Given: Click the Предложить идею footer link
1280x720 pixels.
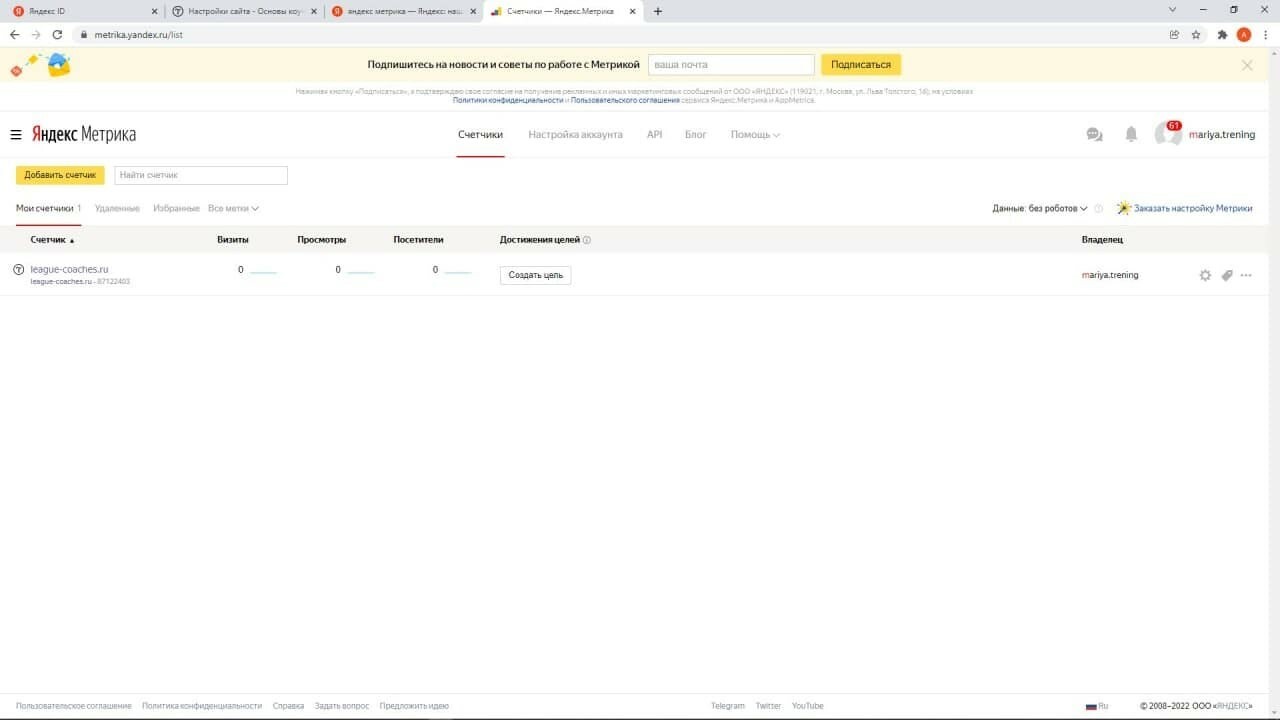Looking at the screenshot, I should coord(414,706).
